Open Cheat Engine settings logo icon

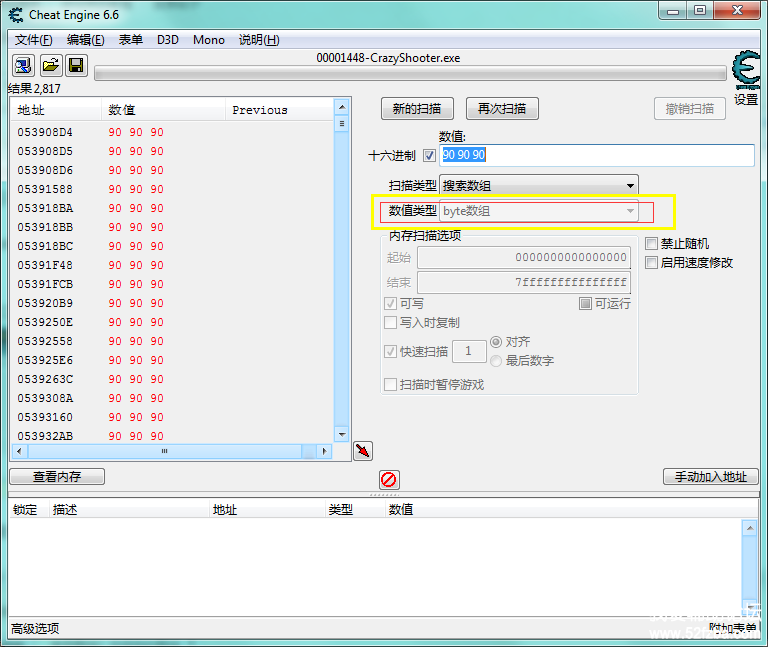coord(746,72)
